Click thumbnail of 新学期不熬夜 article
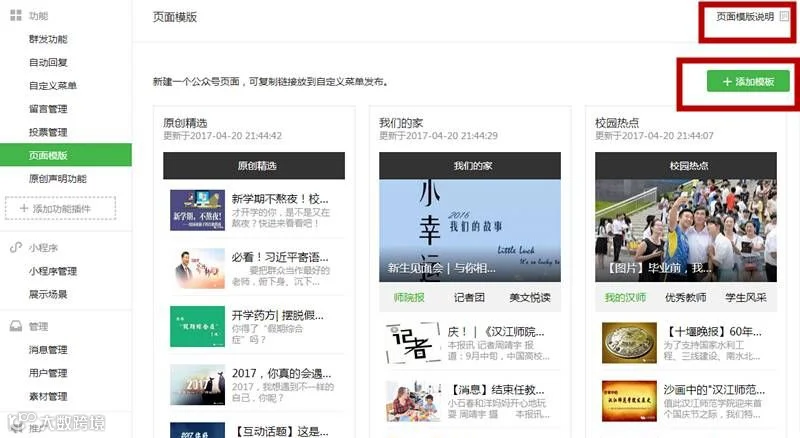This screenshot has width=800, height=438. [197, 210]
